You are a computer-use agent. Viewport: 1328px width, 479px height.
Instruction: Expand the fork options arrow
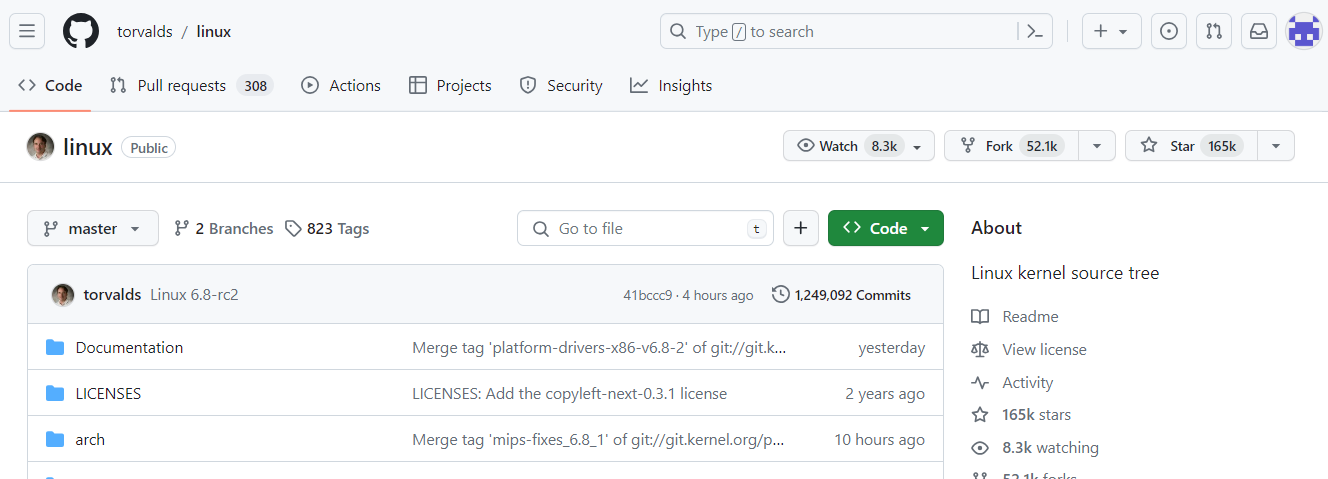tap(1097, 146)
